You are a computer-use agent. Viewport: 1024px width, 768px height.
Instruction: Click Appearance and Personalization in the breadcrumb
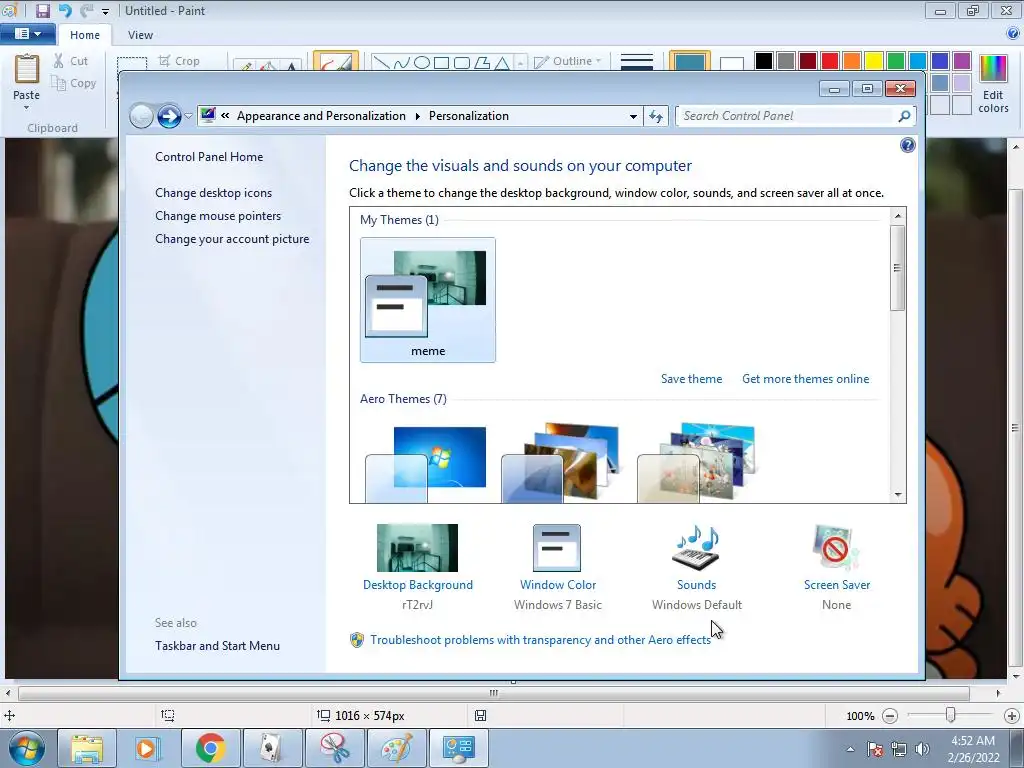tap(321, 116)
